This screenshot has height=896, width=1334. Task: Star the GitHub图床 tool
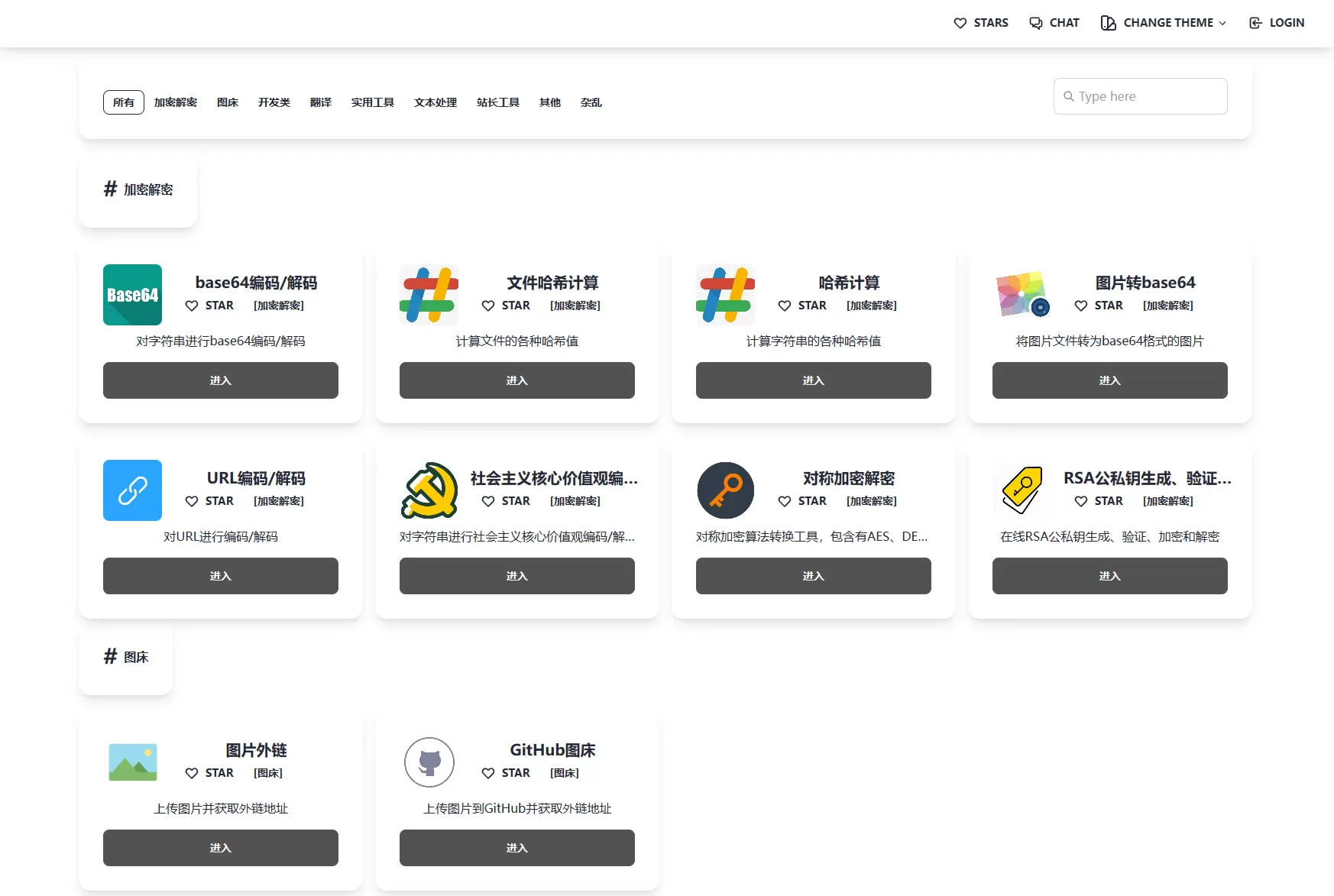point(506,773)
